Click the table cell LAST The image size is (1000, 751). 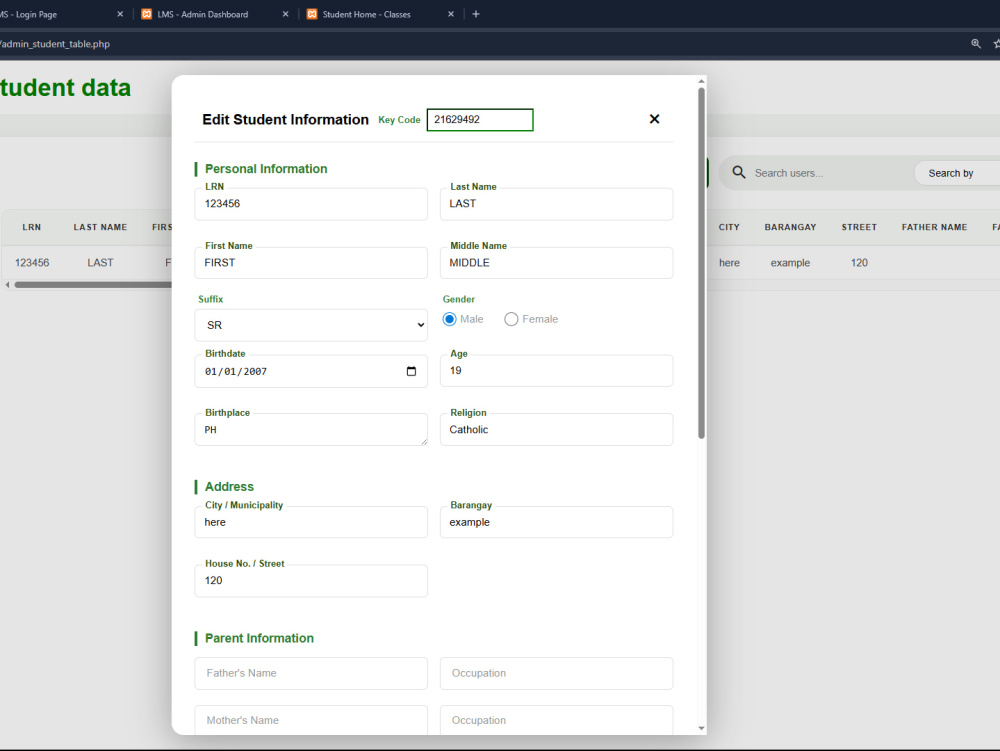(x=100, y=263)
